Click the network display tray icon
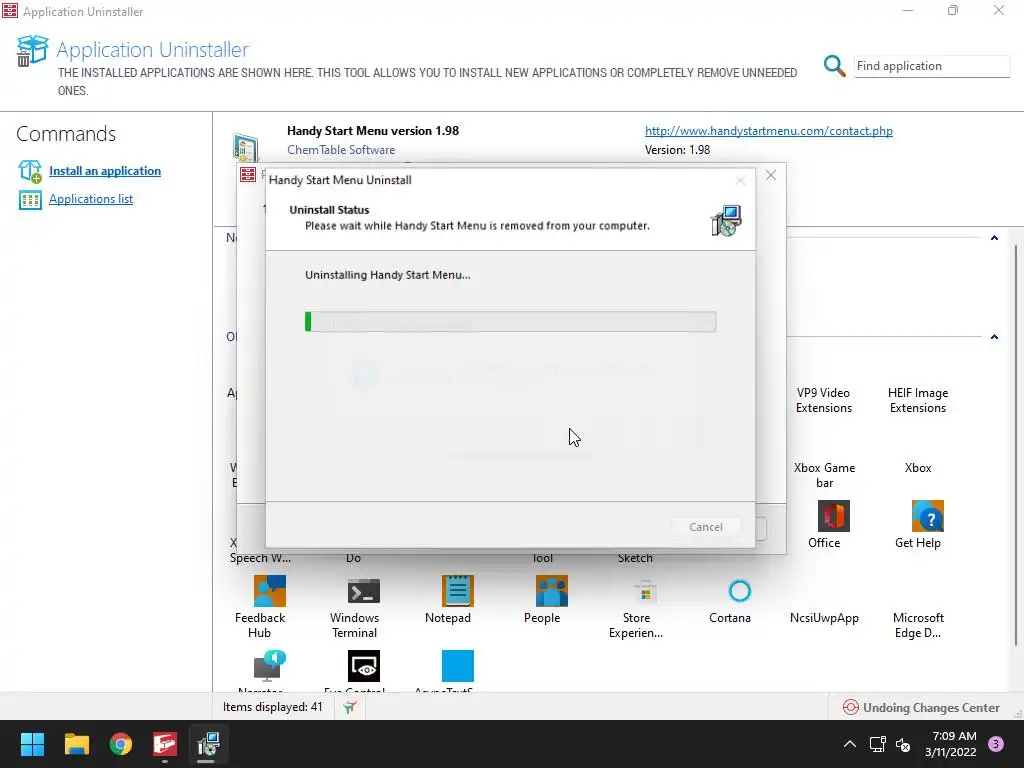 (877, 744)
